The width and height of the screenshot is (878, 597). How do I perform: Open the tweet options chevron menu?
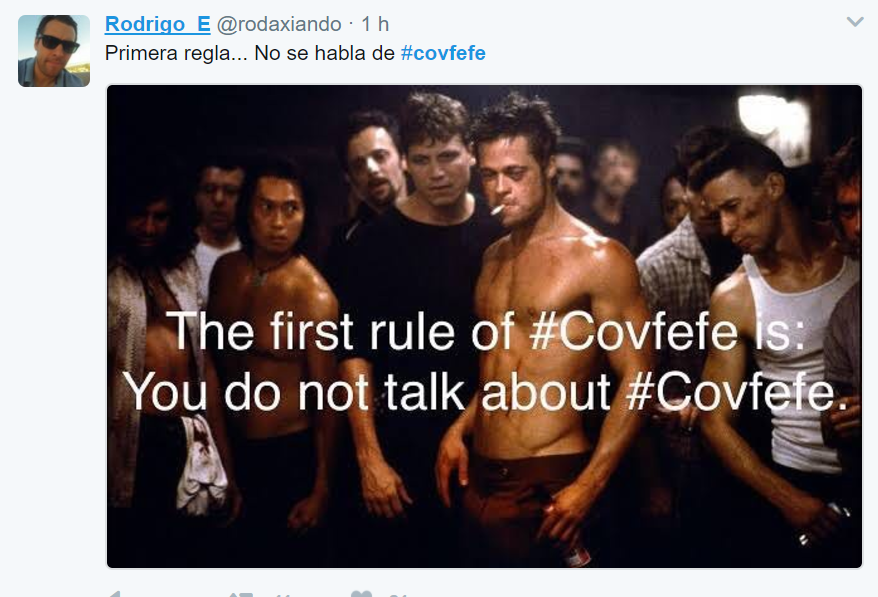tap(855, 21)
